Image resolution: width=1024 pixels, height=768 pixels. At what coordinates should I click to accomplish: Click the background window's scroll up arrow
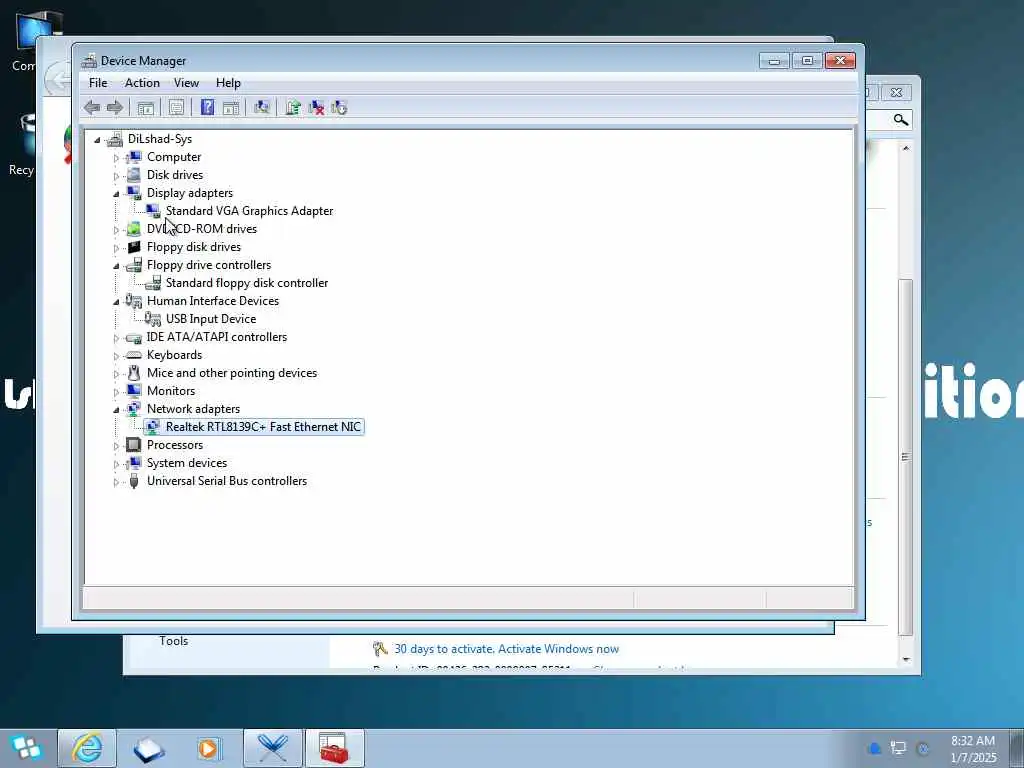pyautogui.click(x=906, y=148)
